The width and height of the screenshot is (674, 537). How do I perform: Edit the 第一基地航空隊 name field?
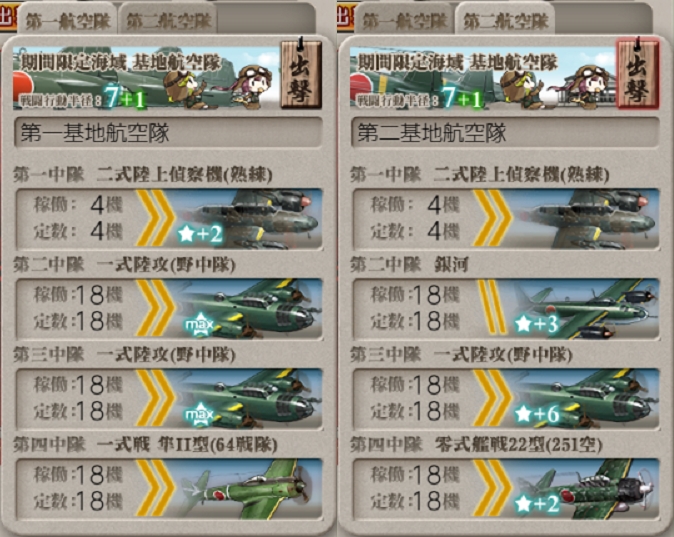point(168,132)
